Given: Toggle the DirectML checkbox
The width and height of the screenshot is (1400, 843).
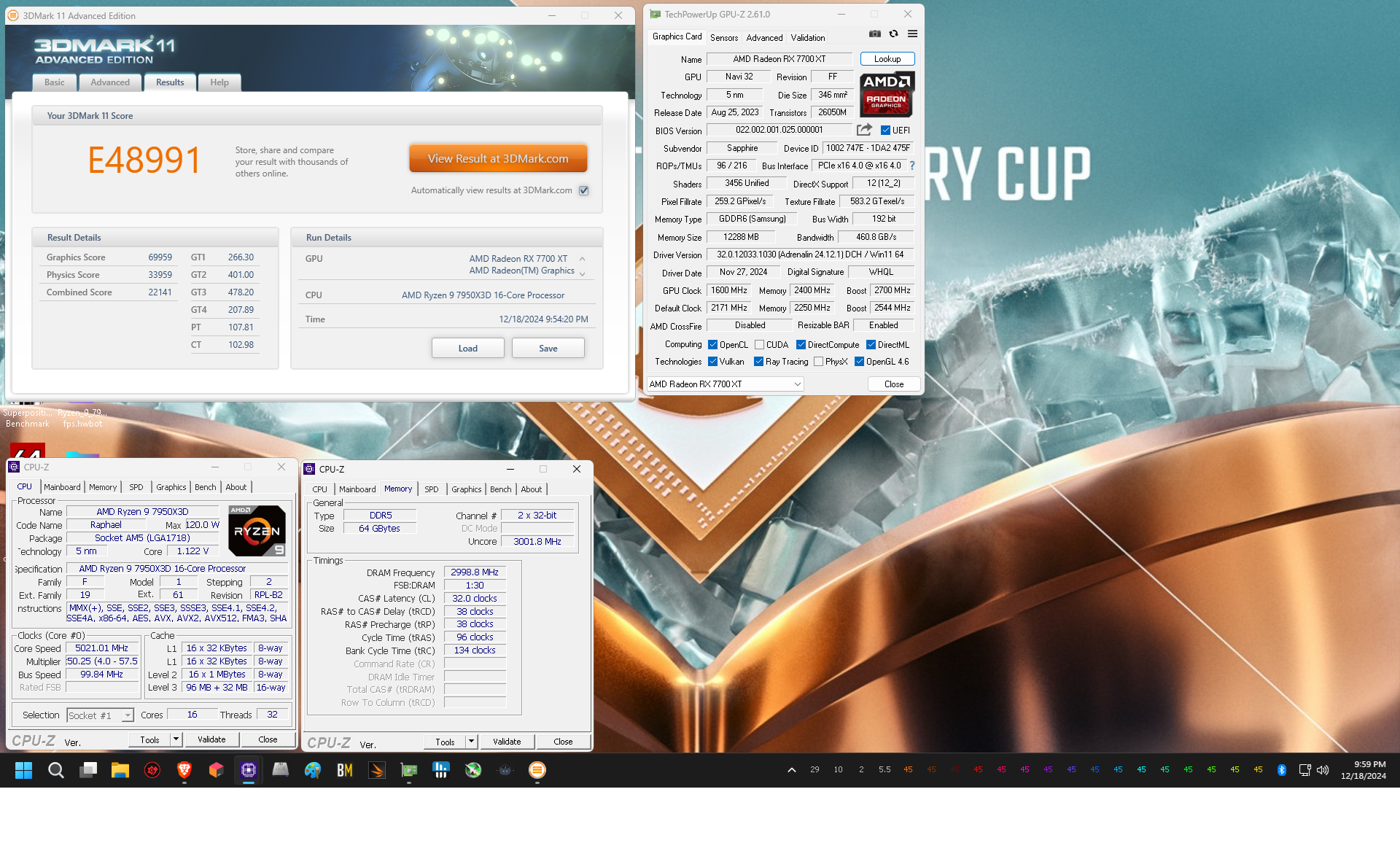Looking at the screenshot, I should pos(871,345).
